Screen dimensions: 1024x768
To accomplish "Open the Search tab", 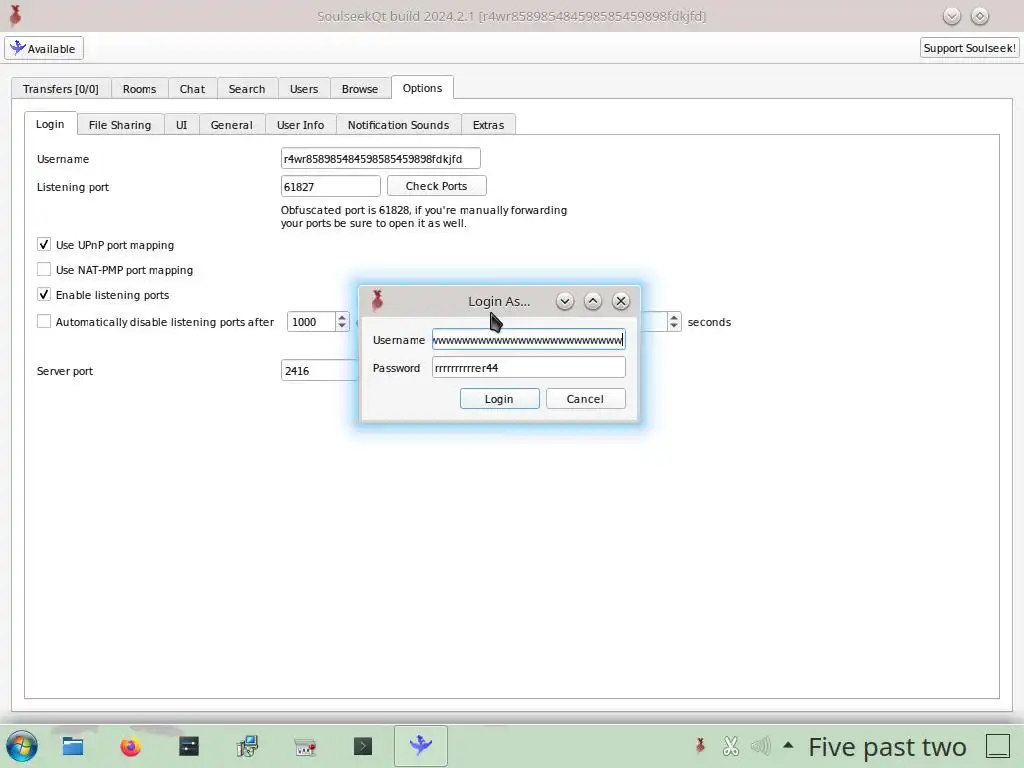I will pyautogui.click(x=247, y=89).
